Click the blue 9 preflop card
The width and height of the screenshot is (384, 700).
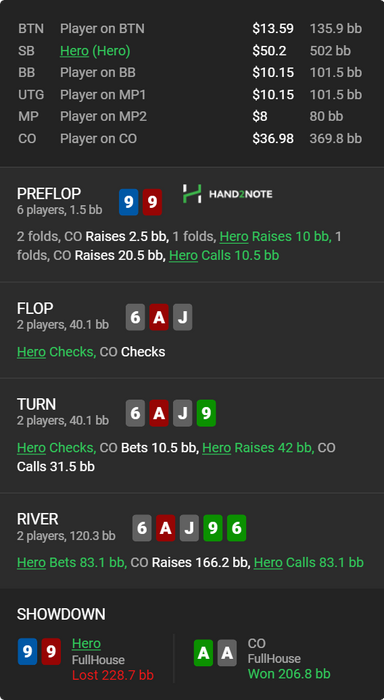point(129,202)
